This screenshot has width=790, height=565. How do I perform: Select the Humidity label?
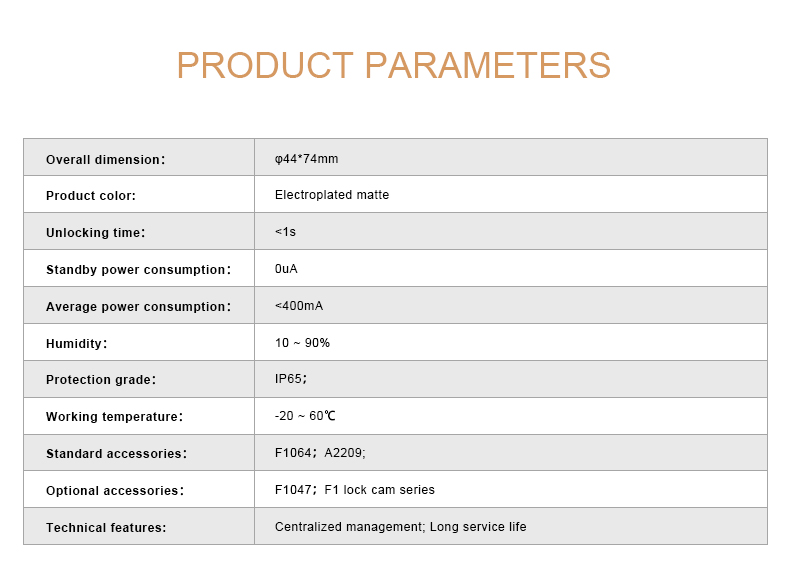pyautogui.click(x=77, y=344)
